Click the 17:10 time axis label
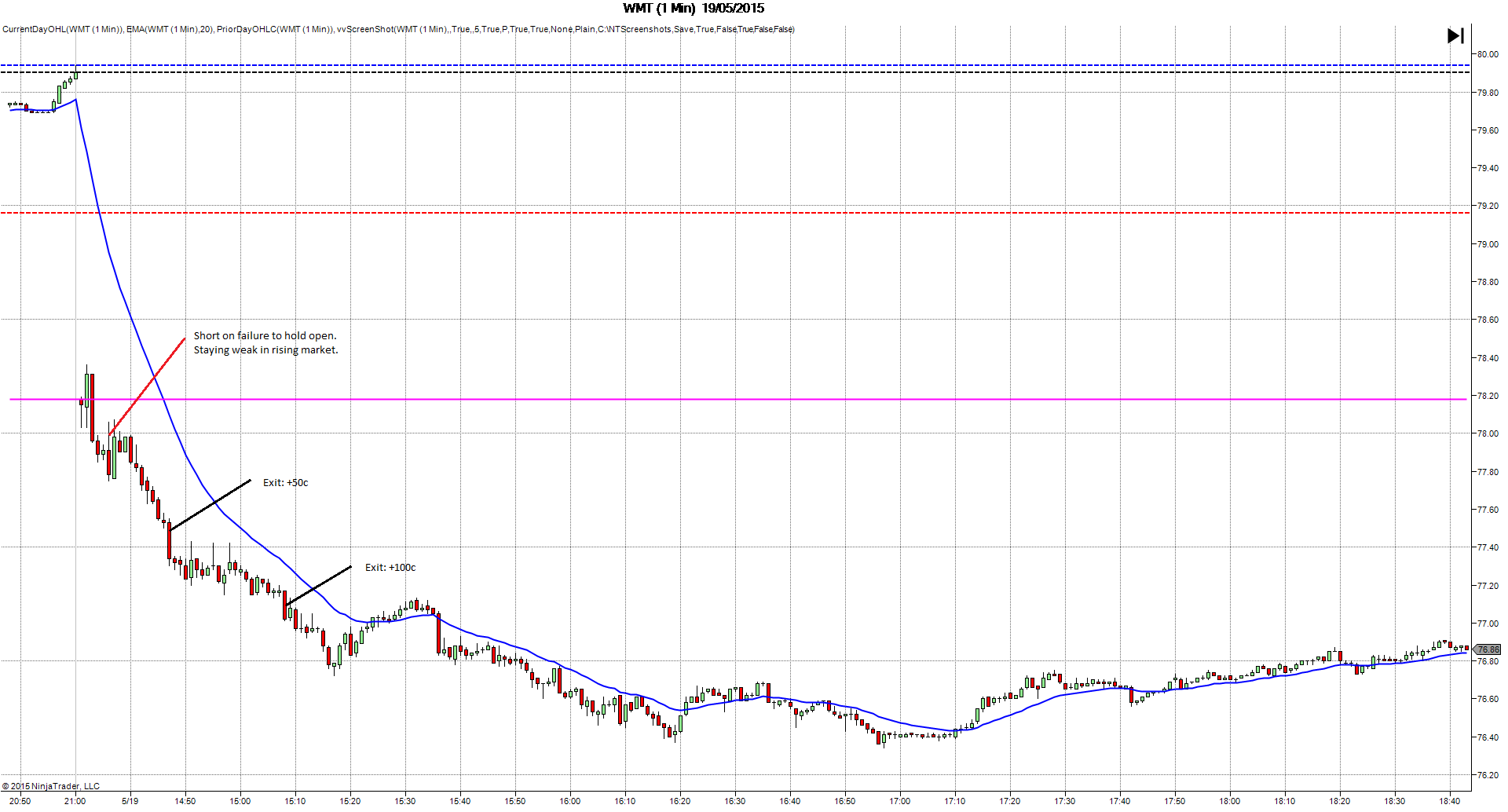The image size is (1508, 812). click(x=955, y=801)
